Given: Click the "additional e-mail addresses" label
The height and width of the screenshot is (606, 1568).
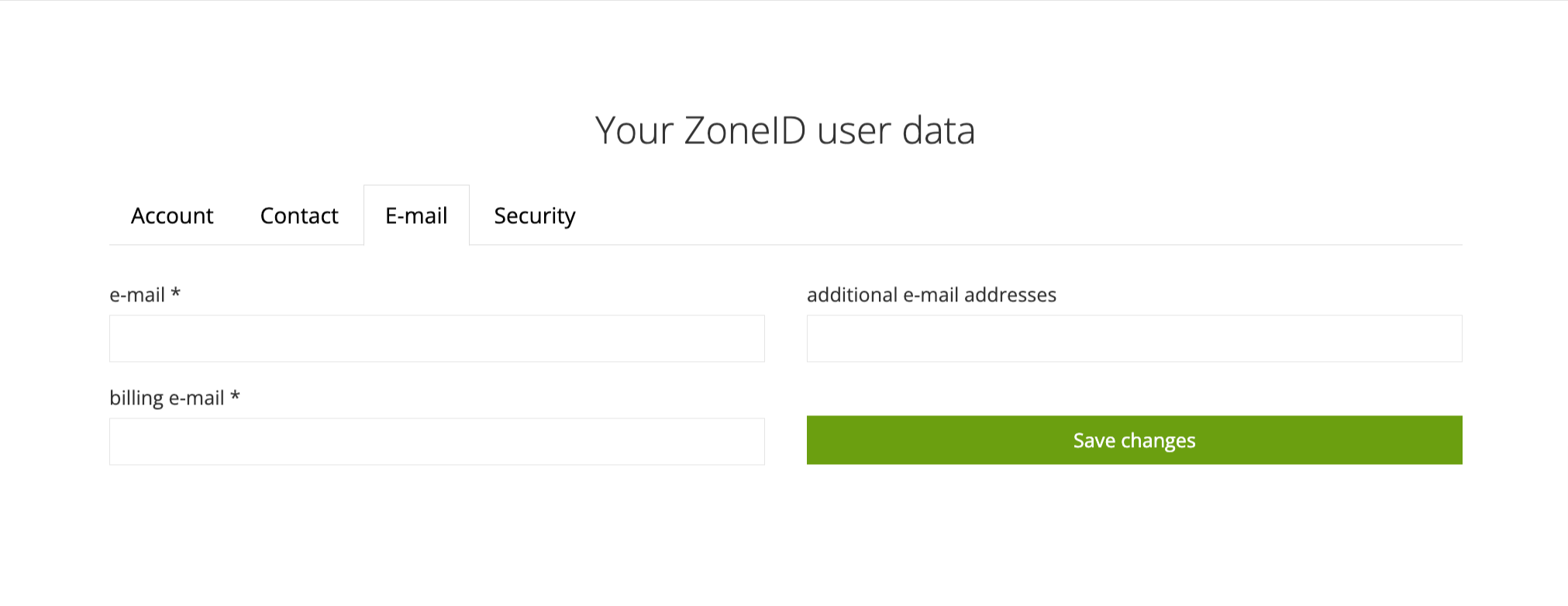Looking at the screenshot, I should [x=932, y=294].
